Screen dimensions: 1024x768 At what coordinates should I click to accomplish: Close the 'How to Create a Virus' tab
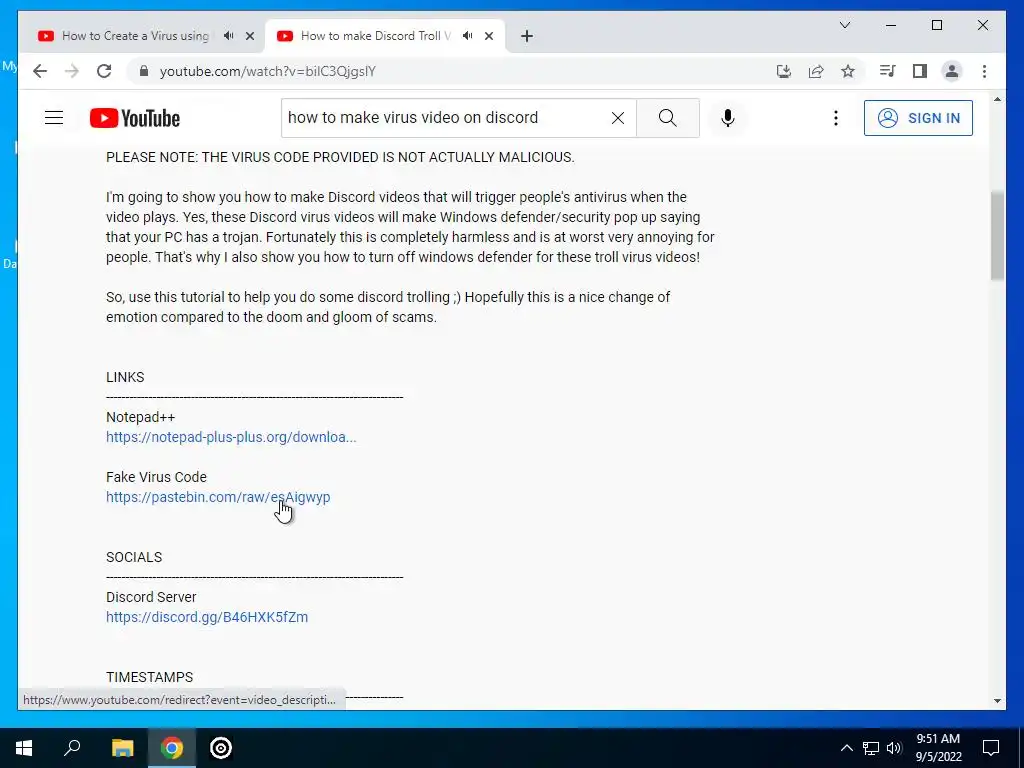[x=249, y=37]
